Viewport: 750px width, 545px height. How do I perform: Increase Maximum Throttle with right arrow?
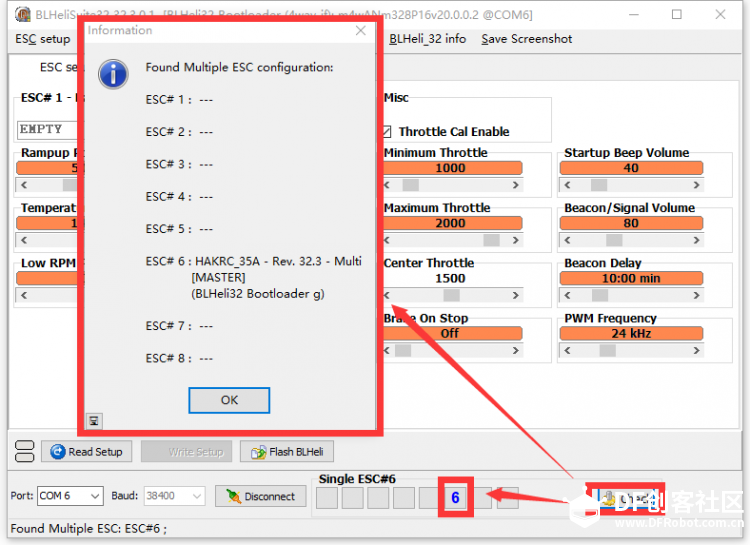click(x=516, y=240)
